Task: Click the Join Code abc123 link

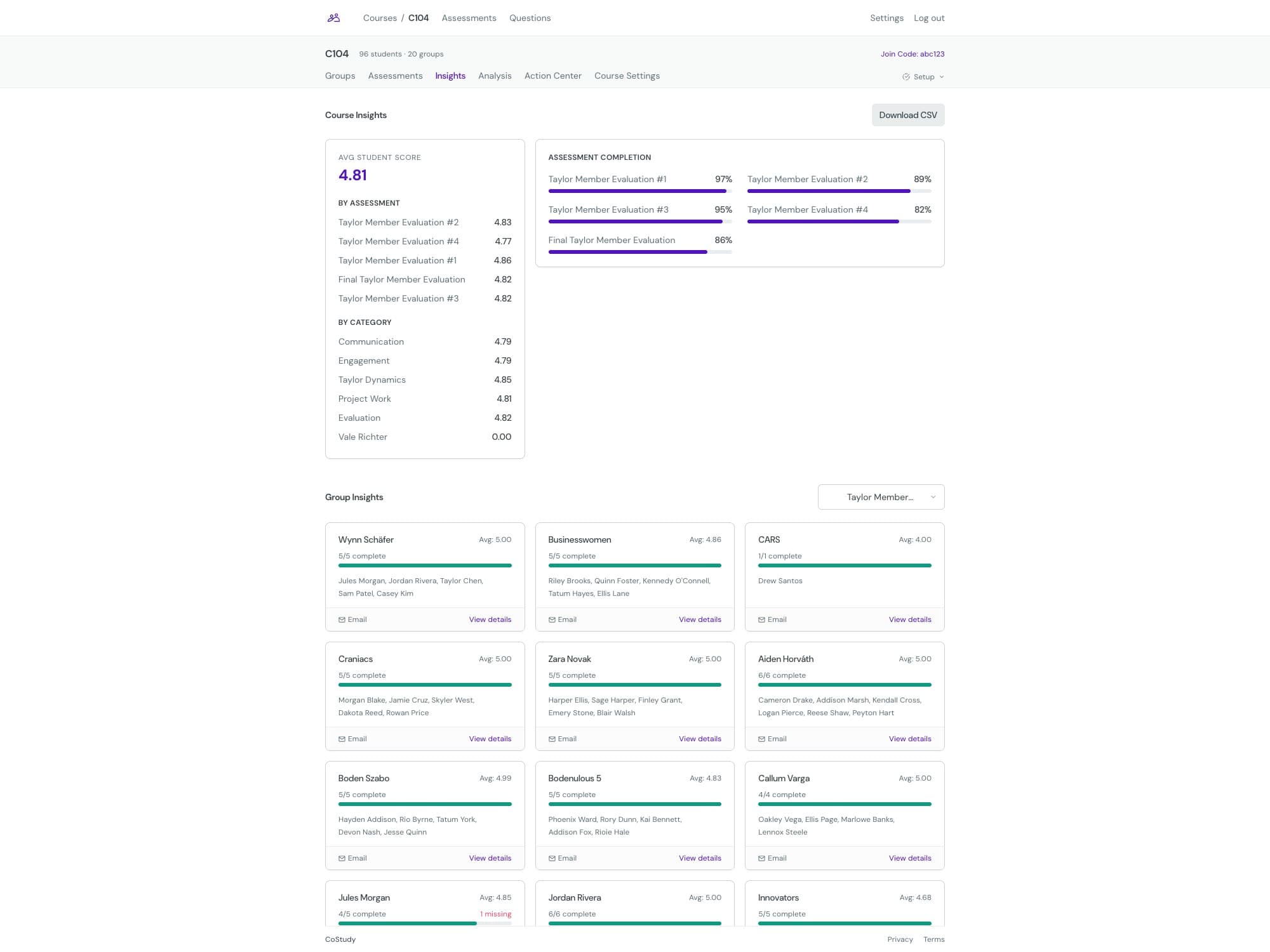Action: pos(912,54)
